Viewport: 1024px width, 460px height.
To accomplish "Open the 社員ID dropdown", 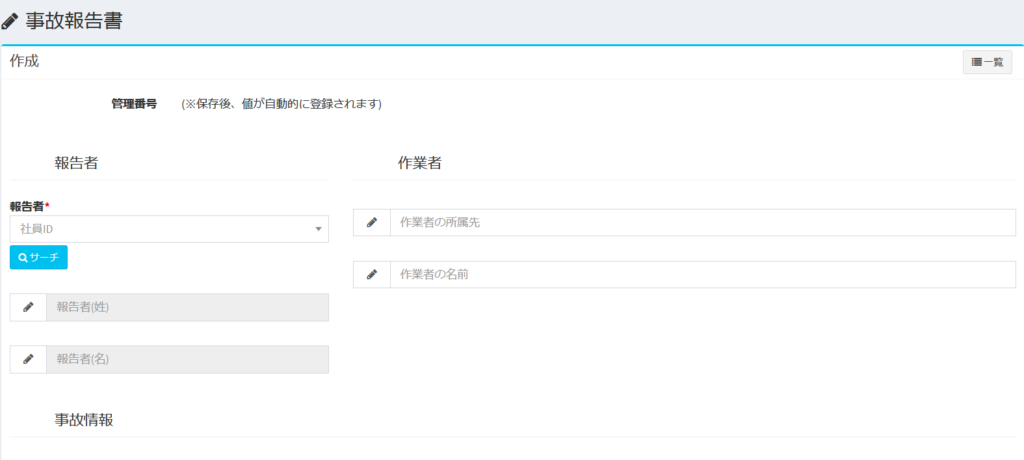I will click(x=169, y=229).
